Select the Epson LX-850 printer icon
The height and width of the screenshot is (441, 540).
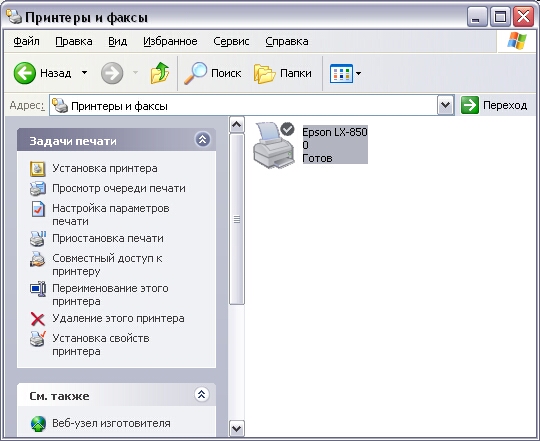point(274,145)
